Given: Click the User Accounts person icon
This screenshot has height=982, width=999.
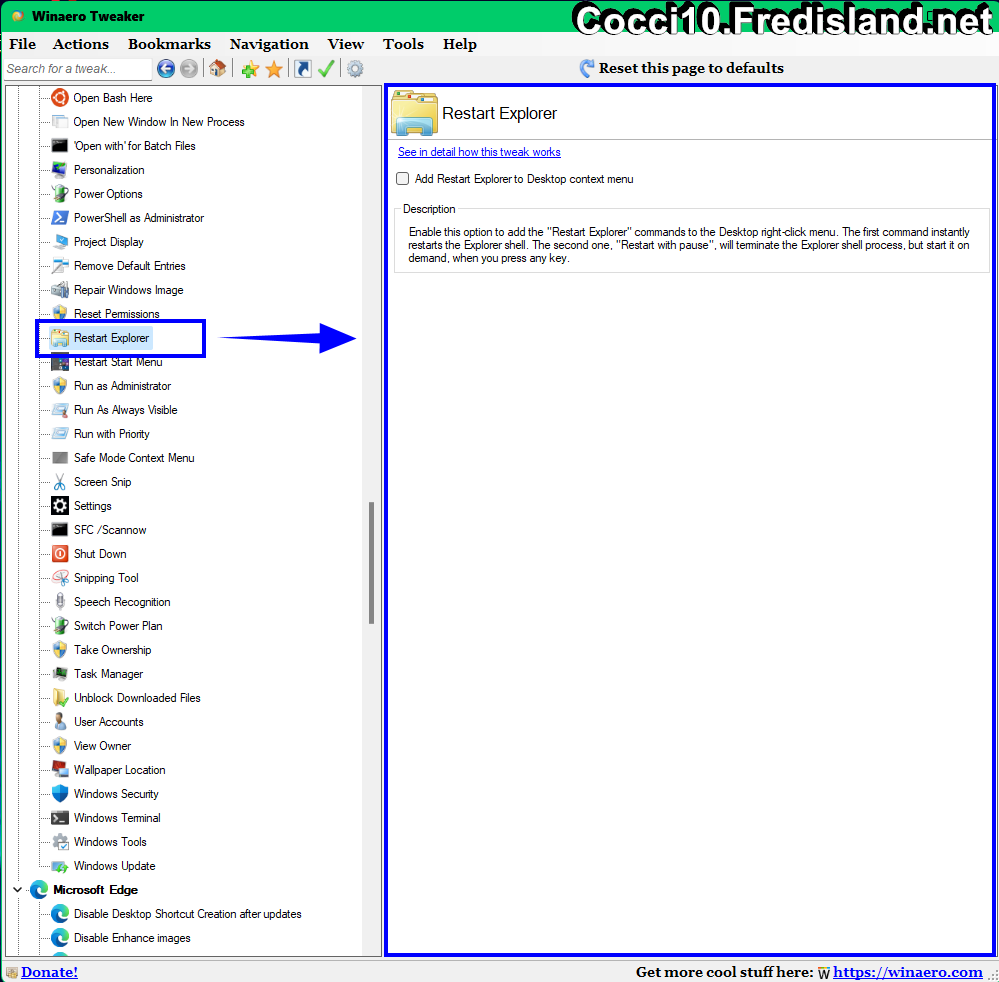Looking at the screenshot, I should 60,721.
